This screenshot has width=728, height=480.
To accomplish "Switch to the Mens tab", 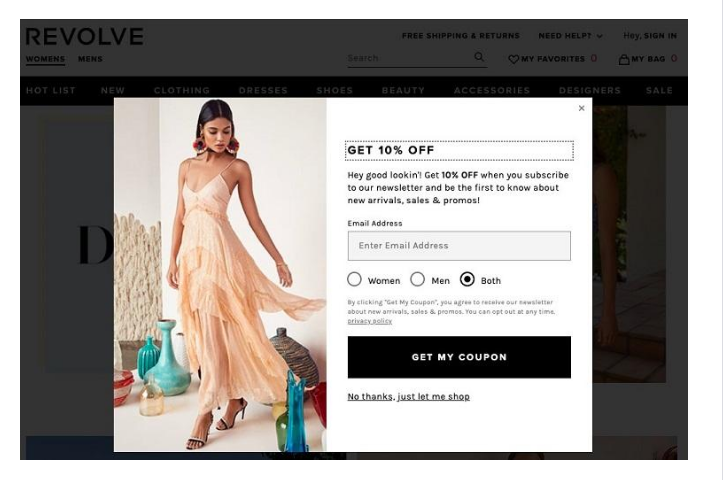I will pyautogui.click(x=91, y=59).
